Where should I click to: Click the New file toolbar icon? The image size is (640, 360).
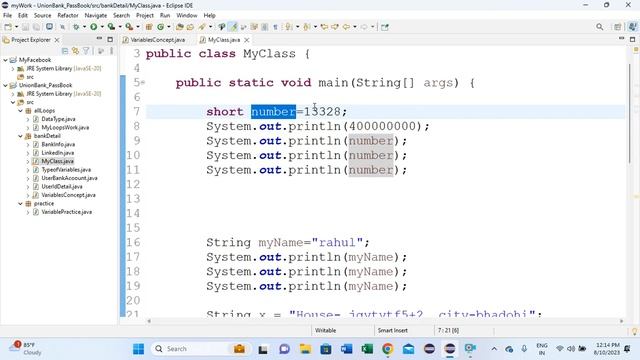click(x=8, y=27)
